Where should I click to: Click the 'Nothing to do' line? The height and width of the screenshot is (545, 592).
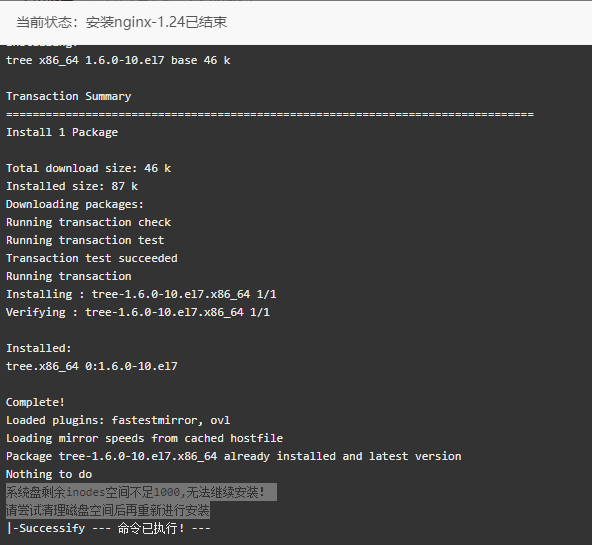(49, 474)
